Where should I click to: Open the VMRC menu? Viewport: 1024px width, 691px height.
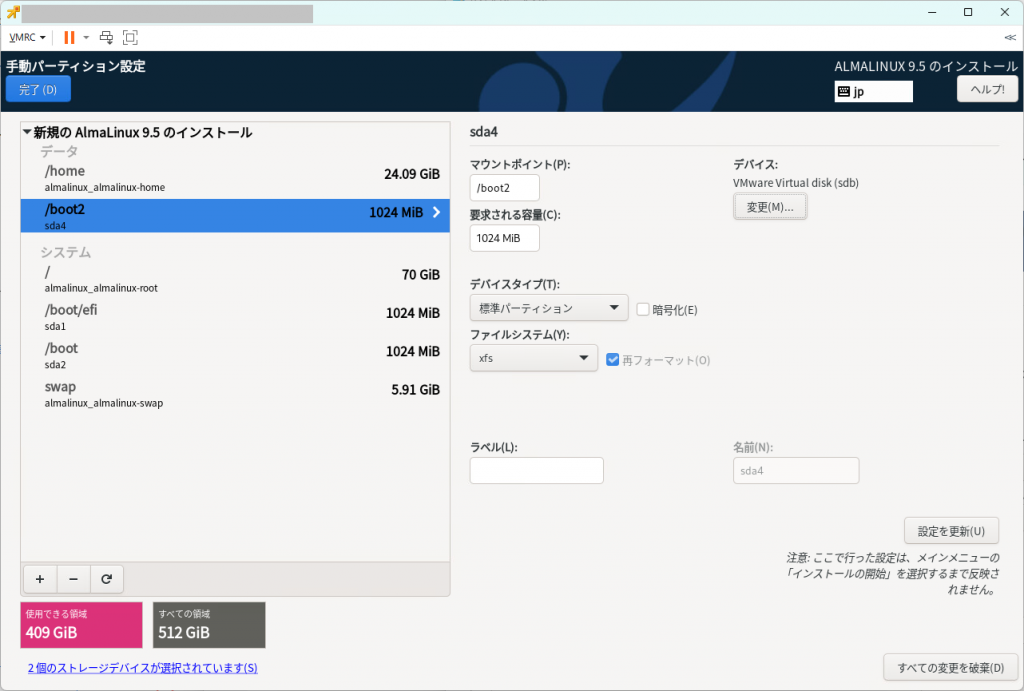27,38
